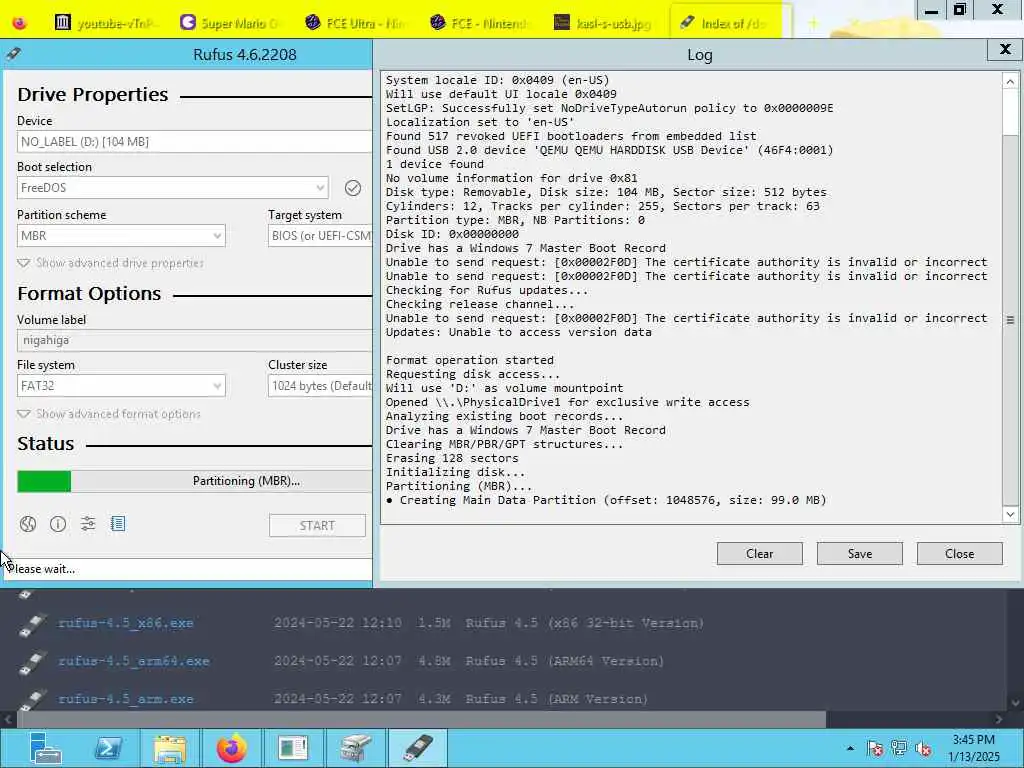Click the Action Center flag tray icon

[874, 748]
